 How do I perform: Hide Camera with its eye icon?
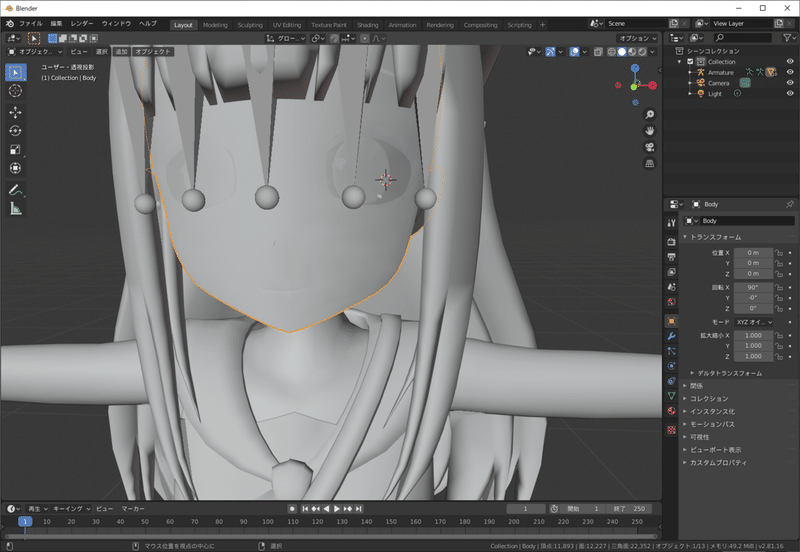[x=790, y=83]
